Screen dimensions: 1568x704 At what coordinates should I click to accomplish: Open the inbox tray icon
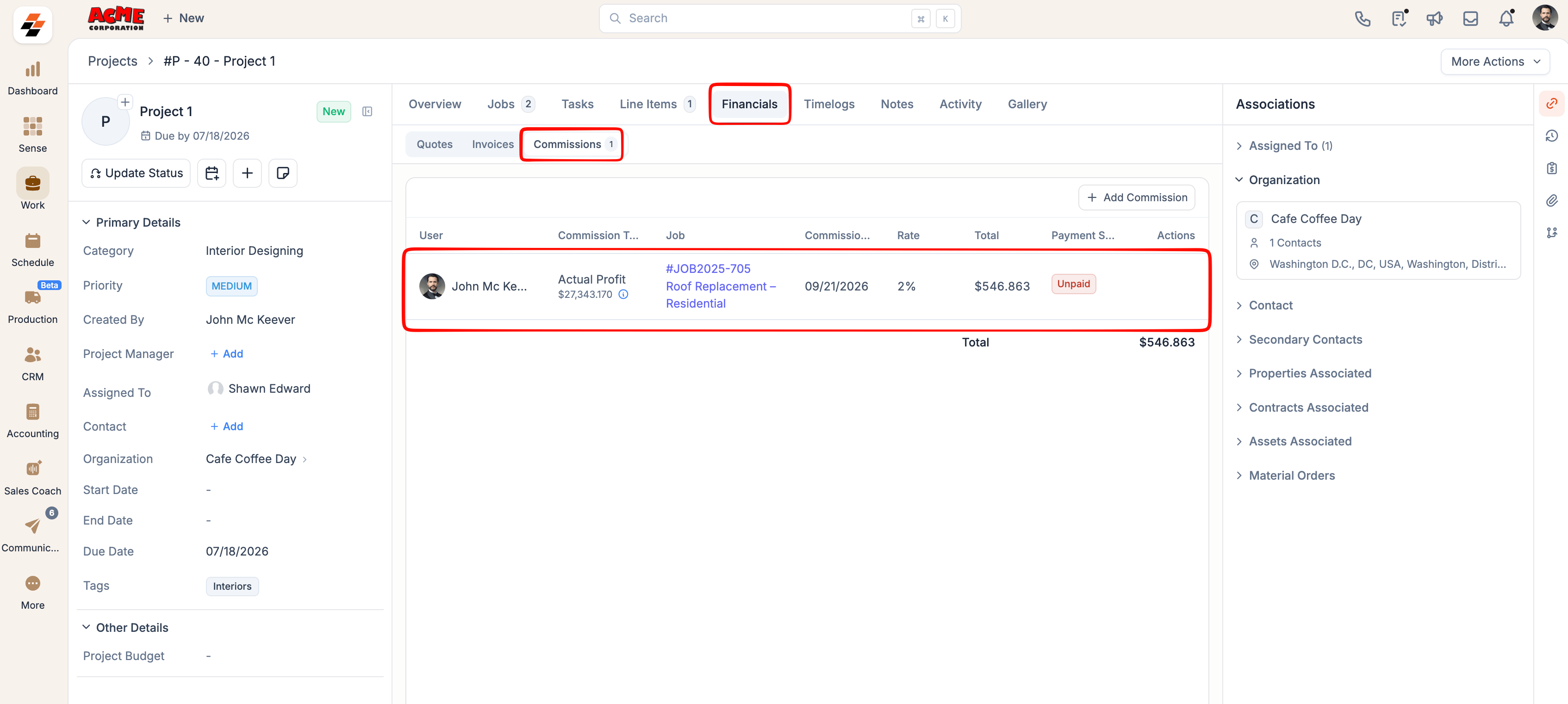click(x=1470, y=18)
